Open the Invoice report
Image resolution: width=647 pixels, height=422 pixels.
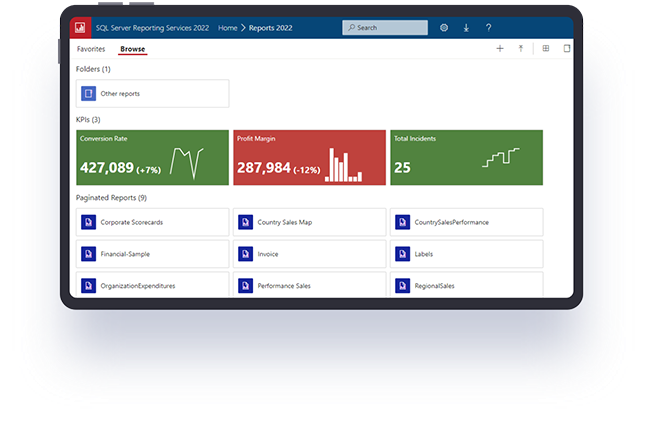click(x=309, y=254)
